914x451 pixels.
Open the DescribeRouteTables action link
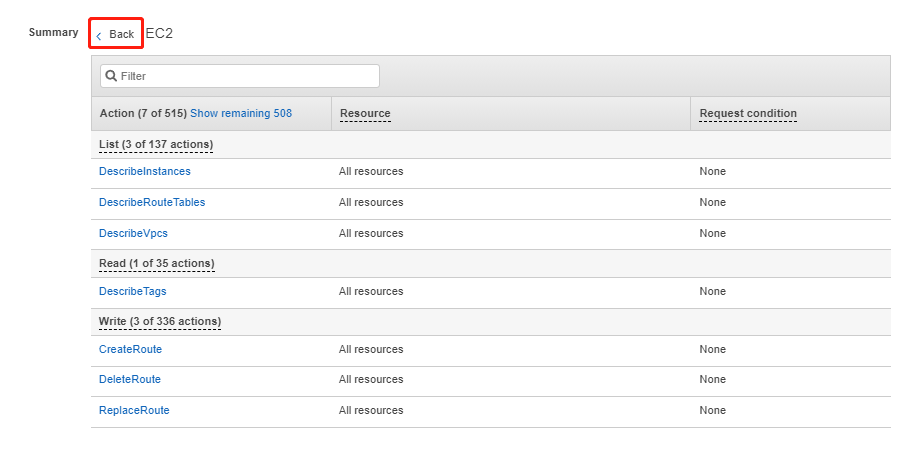pos(152,203)
